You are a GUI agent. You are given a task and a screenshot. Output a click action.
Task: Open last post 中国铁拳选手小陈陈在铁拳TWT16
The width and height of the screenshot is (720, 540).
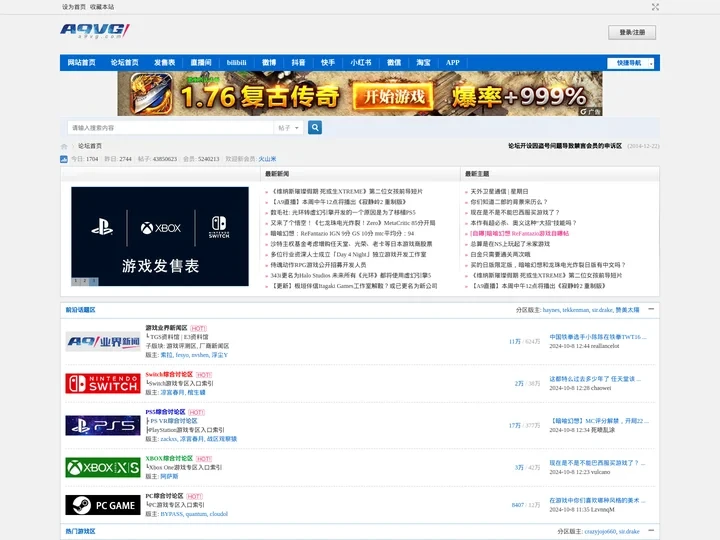(x=598, y=337)
